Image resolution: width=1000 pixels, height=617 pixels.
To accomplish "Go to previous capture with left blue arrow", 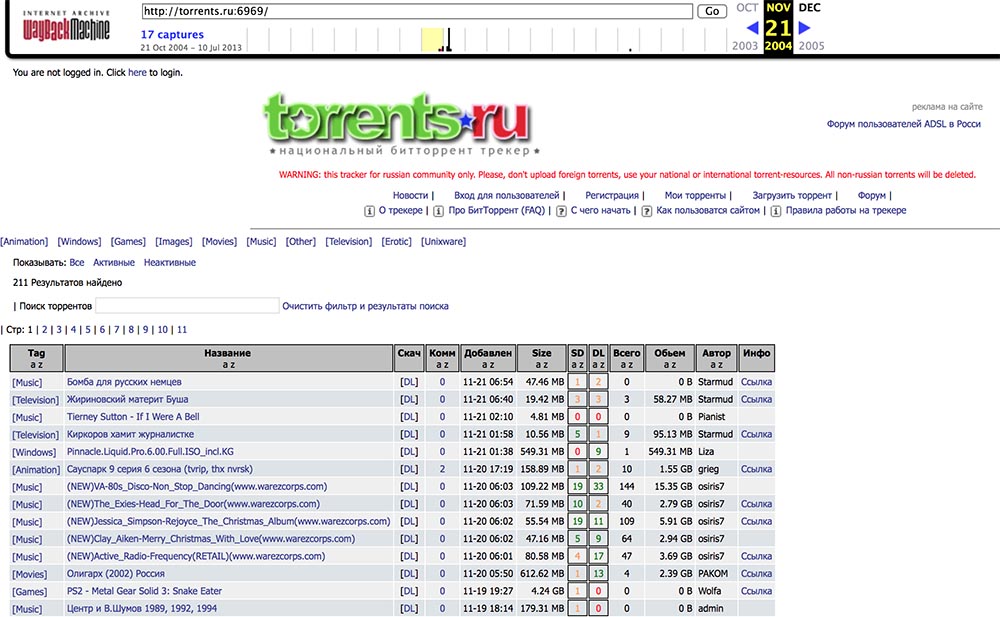I will coord(753,27).
